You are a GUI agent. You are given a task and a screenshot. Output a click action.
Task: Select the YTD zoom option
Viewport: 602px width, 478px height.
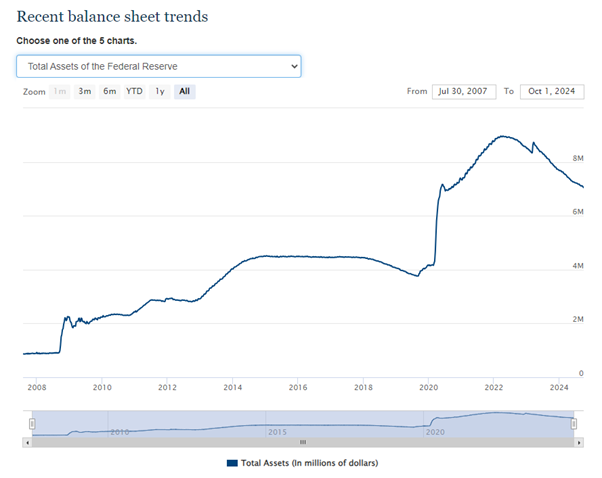point(134,91)
